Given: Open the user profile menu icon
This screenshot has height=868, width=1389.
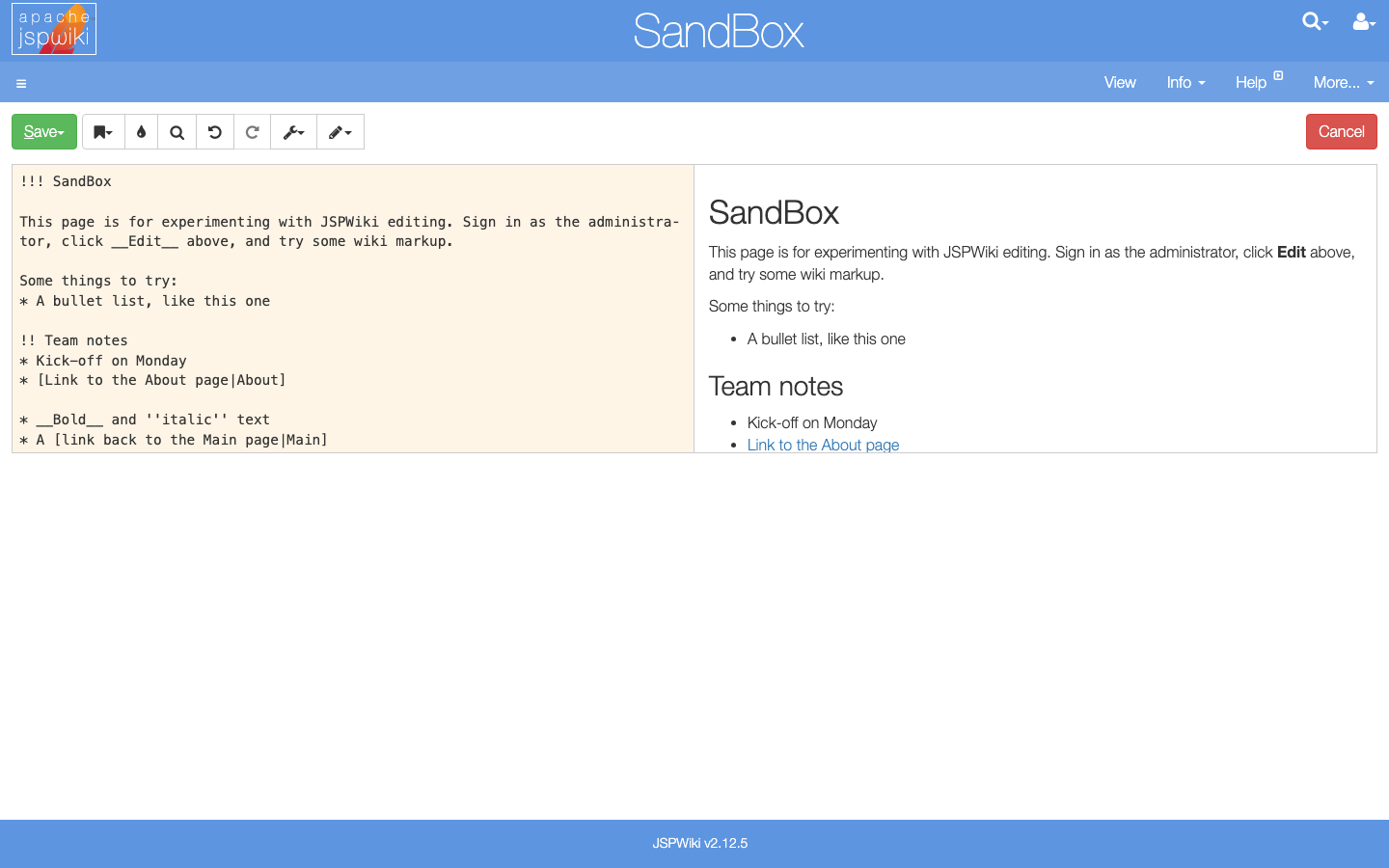Looking at the screenshot, I should point(1364,21).
